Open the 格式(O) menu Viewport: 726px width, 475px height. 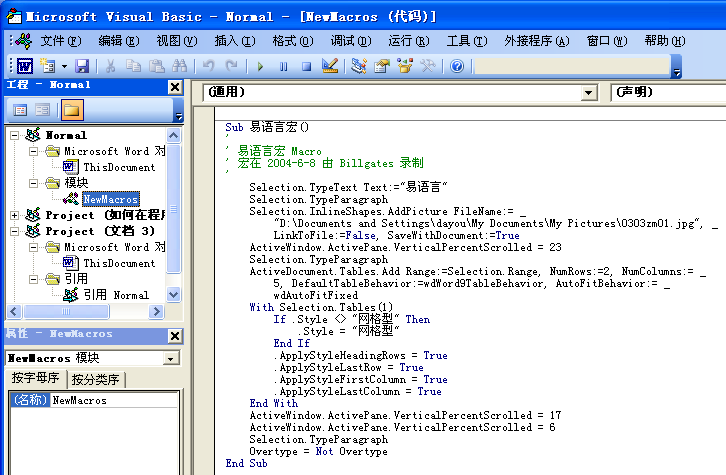pyautogui.click(x=293, y=41)
